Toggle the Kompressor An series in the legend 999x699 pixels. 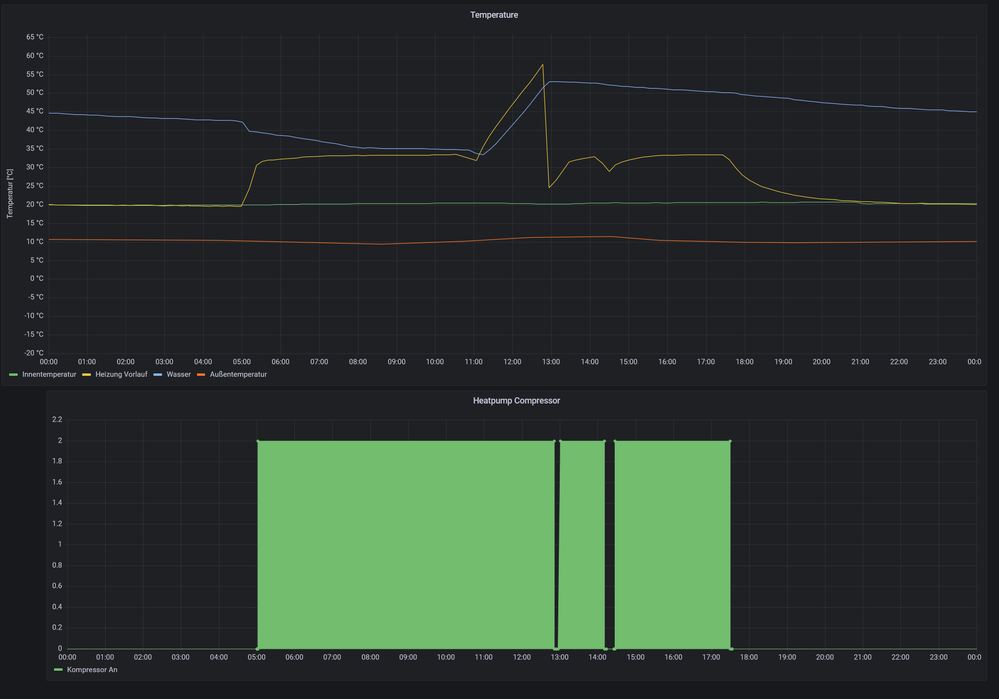click(x=92, y=670)
